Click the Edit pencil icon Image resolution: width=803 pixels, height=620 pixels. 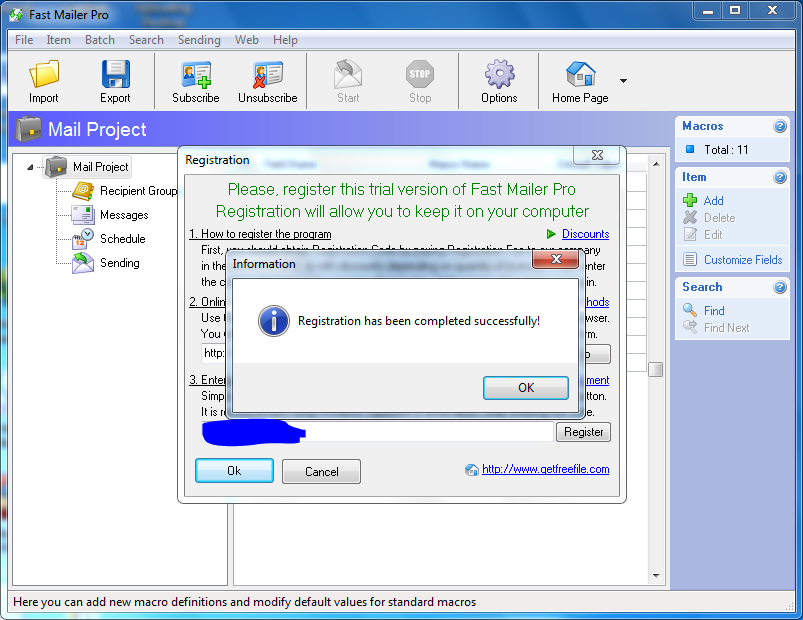tap(690, 234)
